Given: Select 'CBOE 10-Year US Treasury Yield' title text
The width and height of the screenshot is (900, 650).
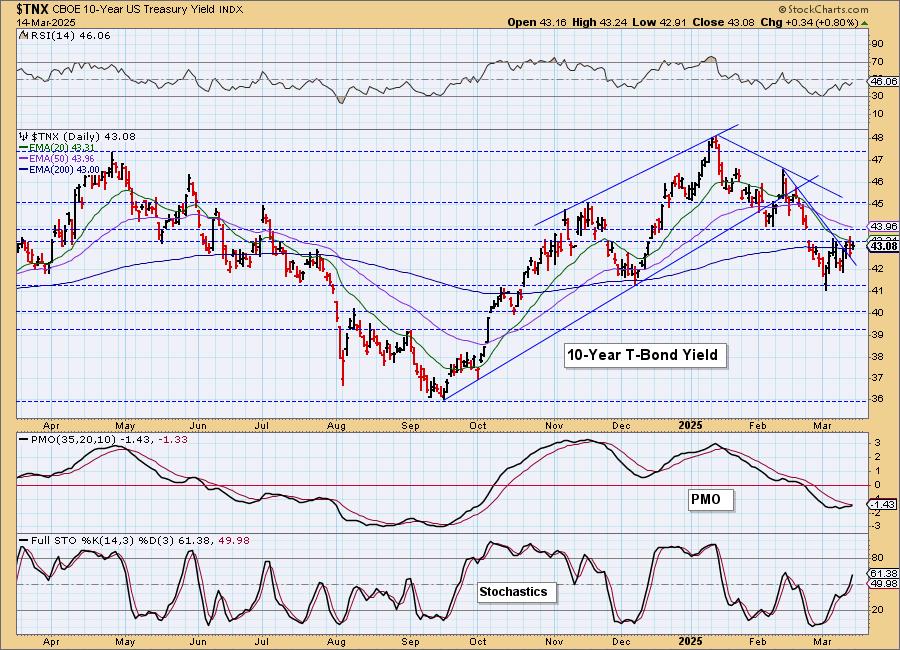Looking at the screenshot, I should click(x=133, y=9).
